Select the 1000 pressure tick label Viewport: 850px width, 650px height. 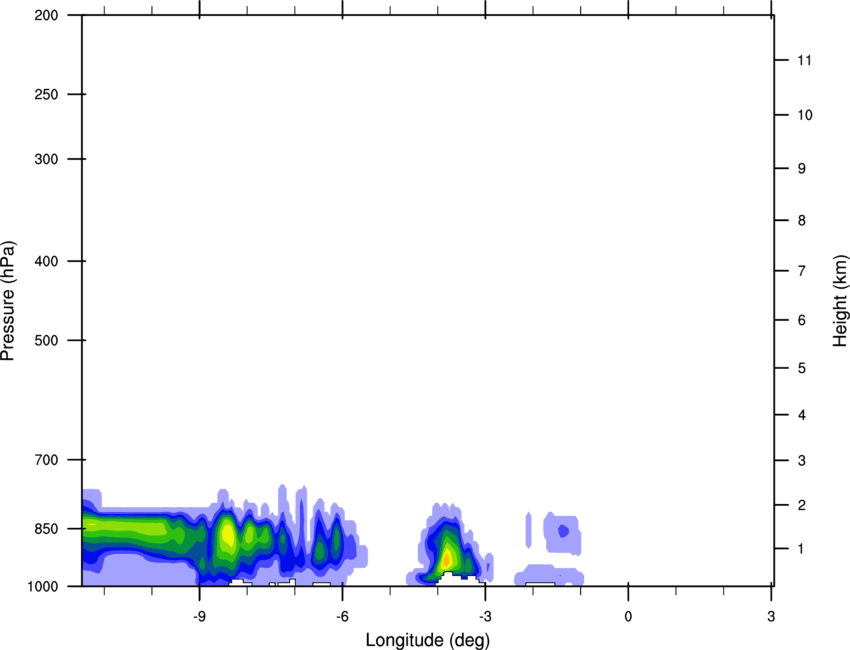43,587
